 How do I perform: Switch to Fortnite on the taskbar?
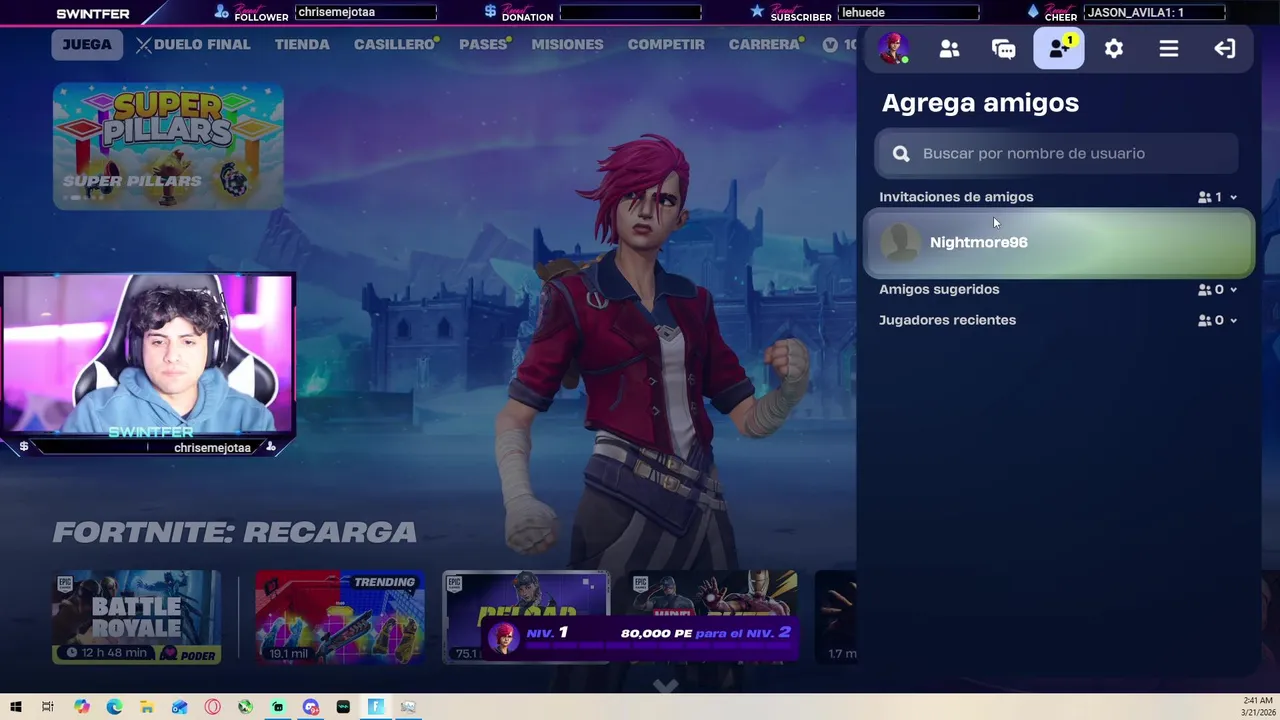click(x=376, y=707)
